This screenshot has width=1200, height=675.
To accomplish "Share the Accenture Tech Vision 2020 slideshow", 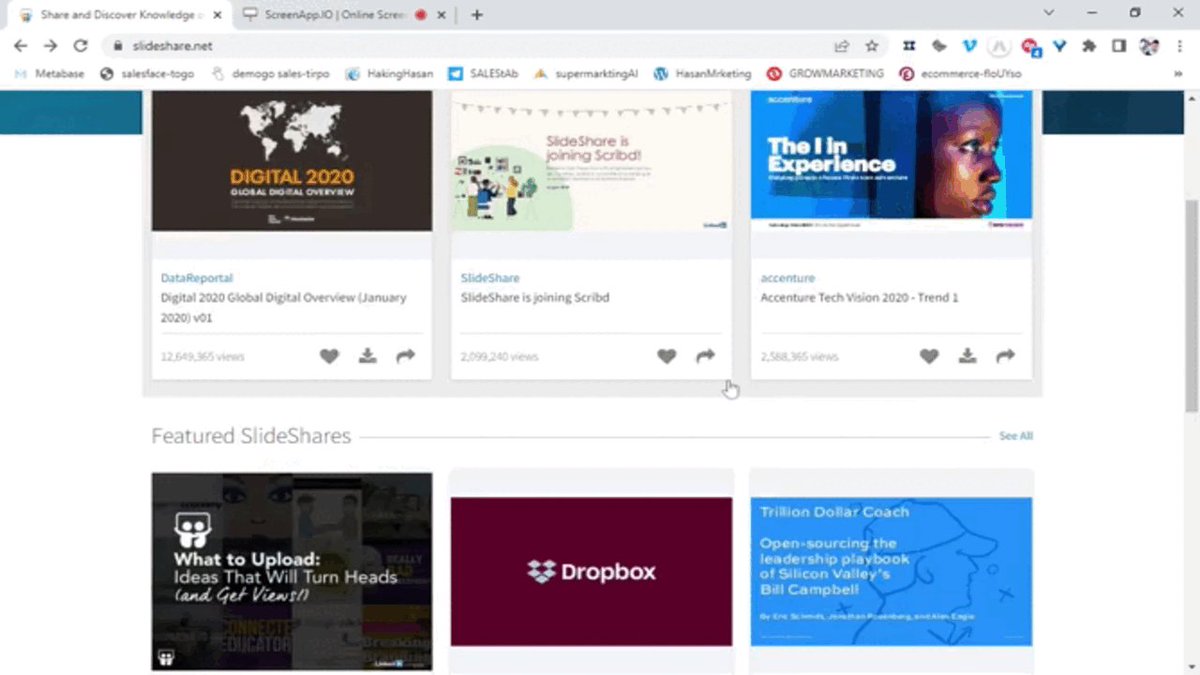I will (1005, 356).
